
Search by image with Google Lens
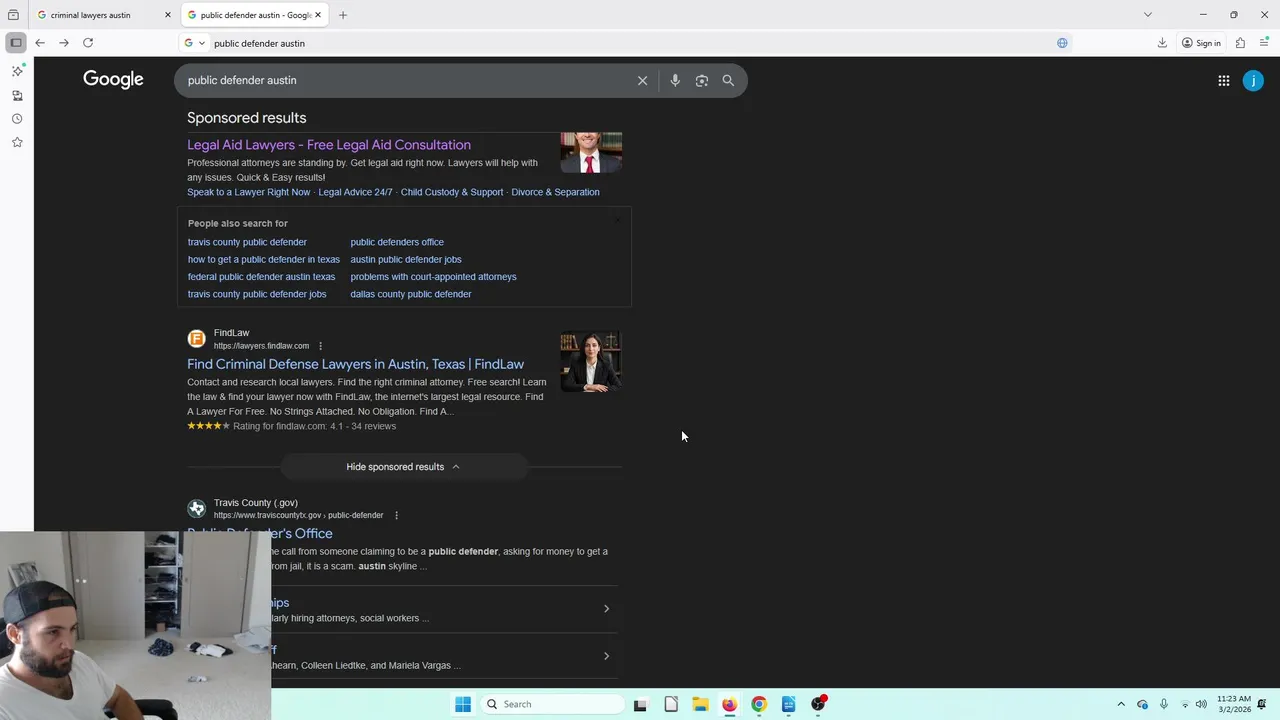click(x=701, y=81)
